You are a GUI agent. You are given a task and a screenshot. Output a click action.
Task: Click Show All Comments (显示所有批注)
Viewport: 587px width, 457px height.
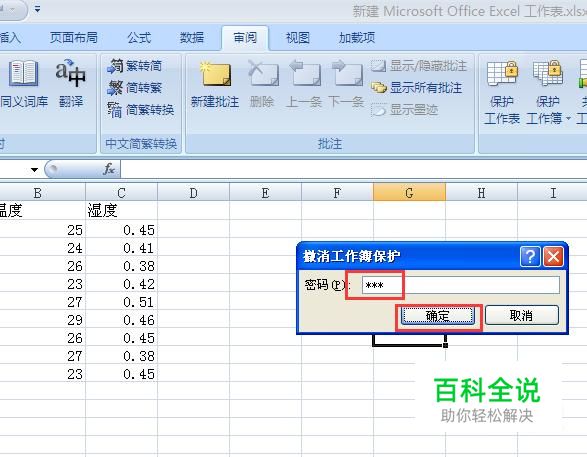click(x=416, y=88)
